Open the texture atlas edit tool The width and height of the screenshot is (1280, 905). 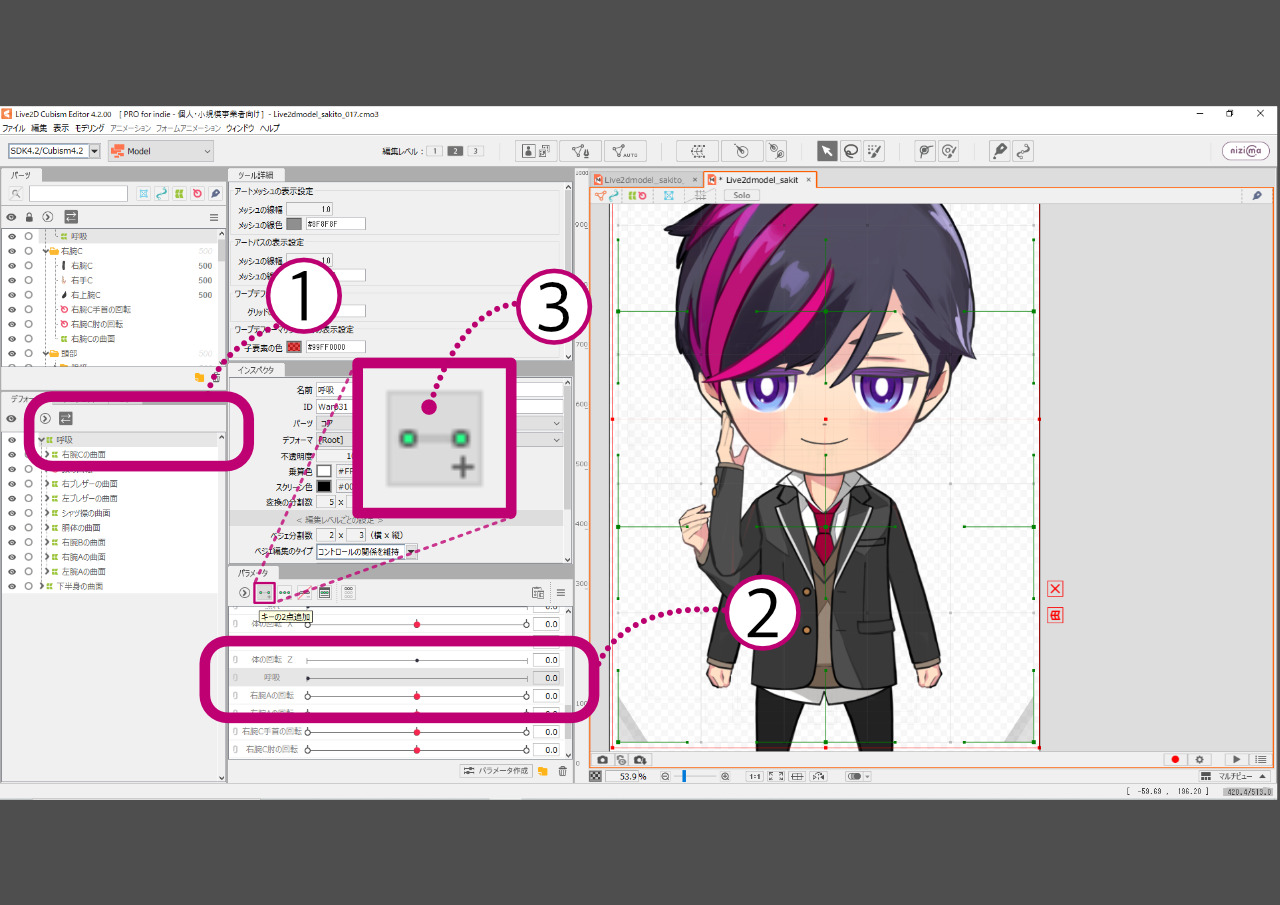click(537, 151)
